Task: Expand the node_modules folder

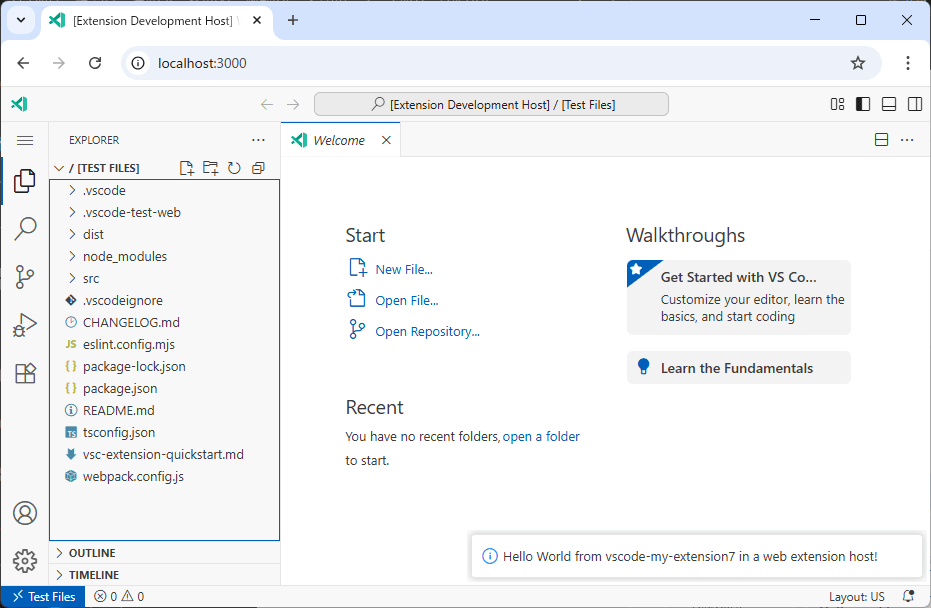Action: (165, 256)
